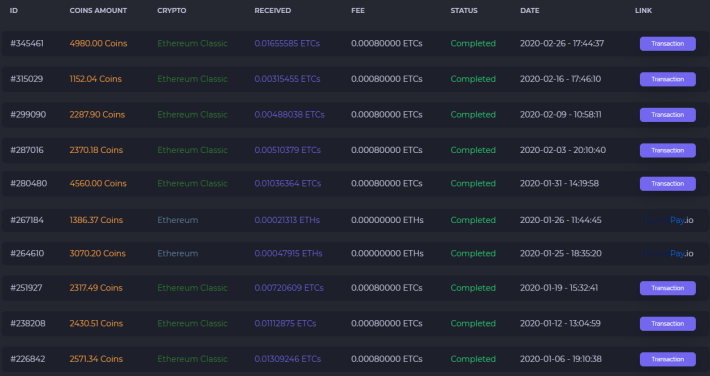The image size is (710, 376).
Task: Click received value 0.01112875 ETCs
Action: [x=285, y=323]
